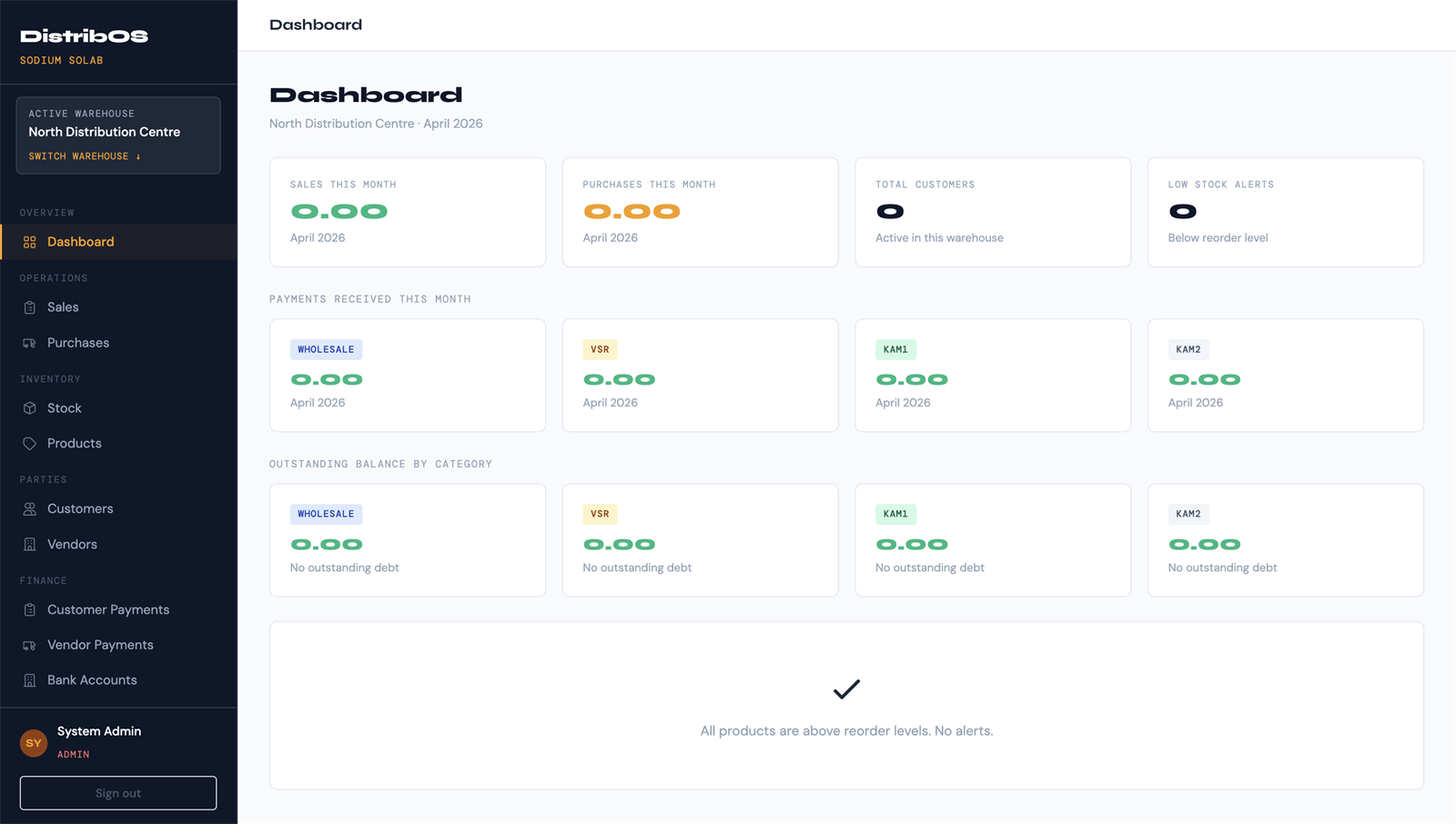
Task: Click the Vendor Payments truck icon
Action: 30,645
